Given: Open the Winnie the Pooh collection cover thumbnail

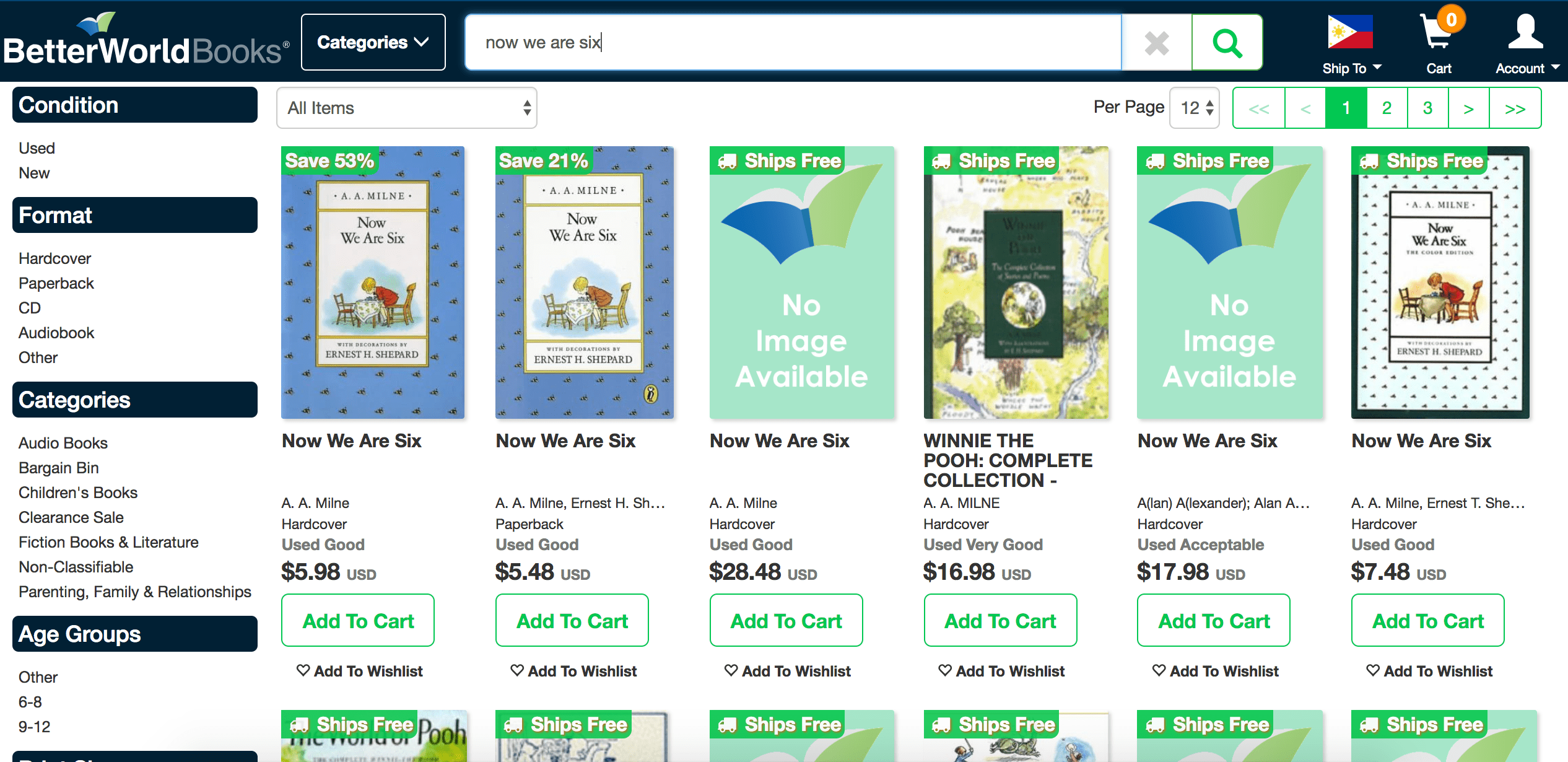Looking at the screenshot, I should coord(1016,282).
